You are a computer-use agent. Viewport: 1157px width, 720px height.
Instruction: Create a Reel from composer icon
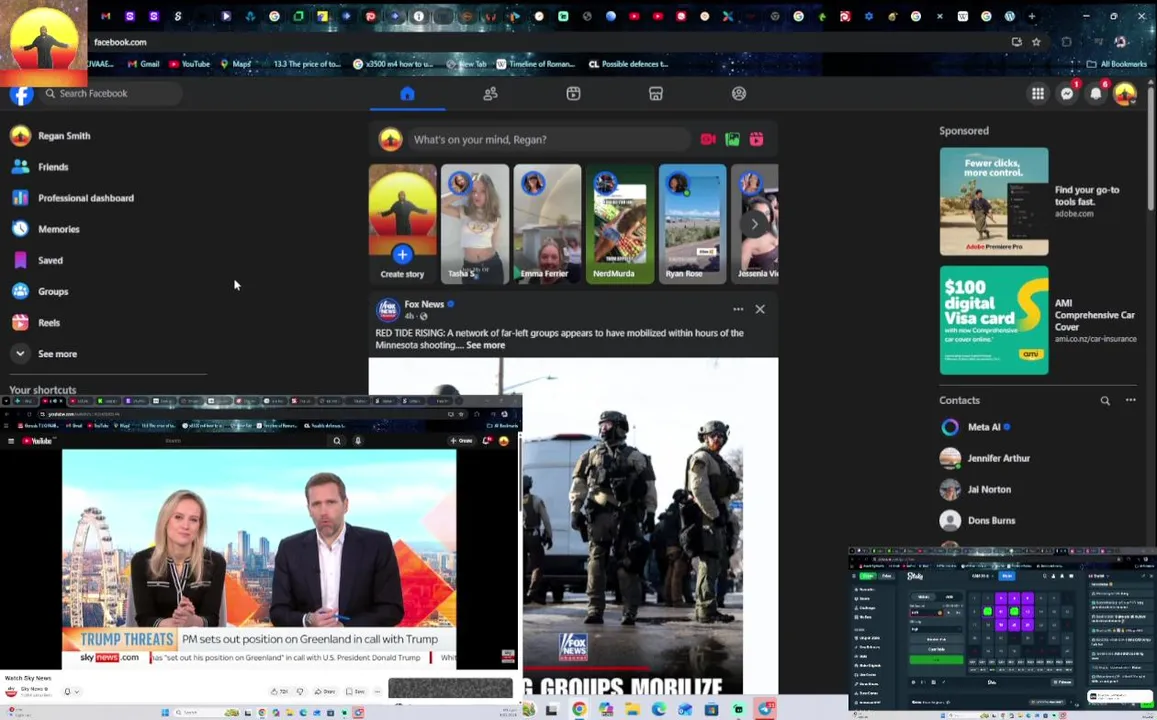[x=756, y=139]
